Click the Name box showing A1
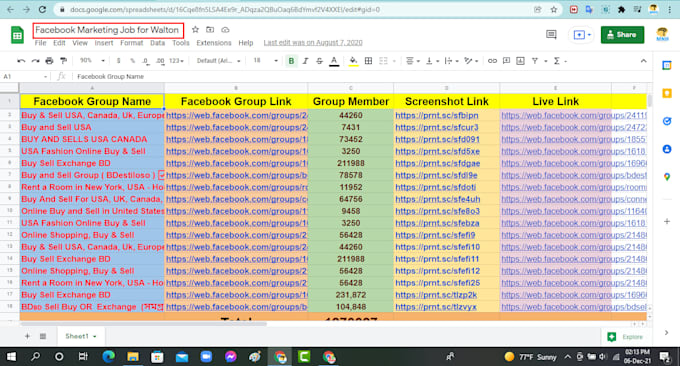Viewport: 680px width, 366px height. [25, 76]
